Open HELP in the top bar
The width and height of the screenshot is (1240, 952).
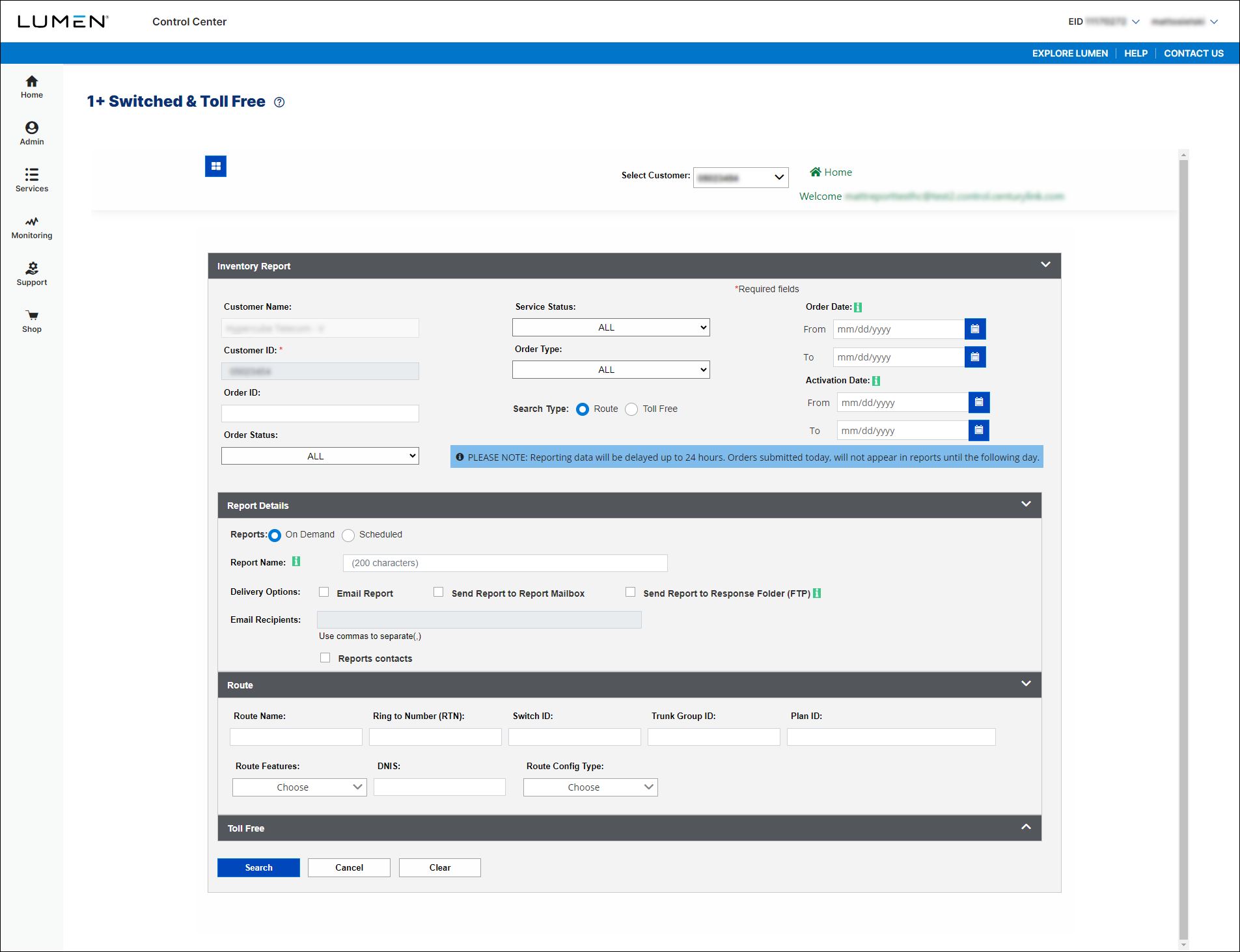1135,53
